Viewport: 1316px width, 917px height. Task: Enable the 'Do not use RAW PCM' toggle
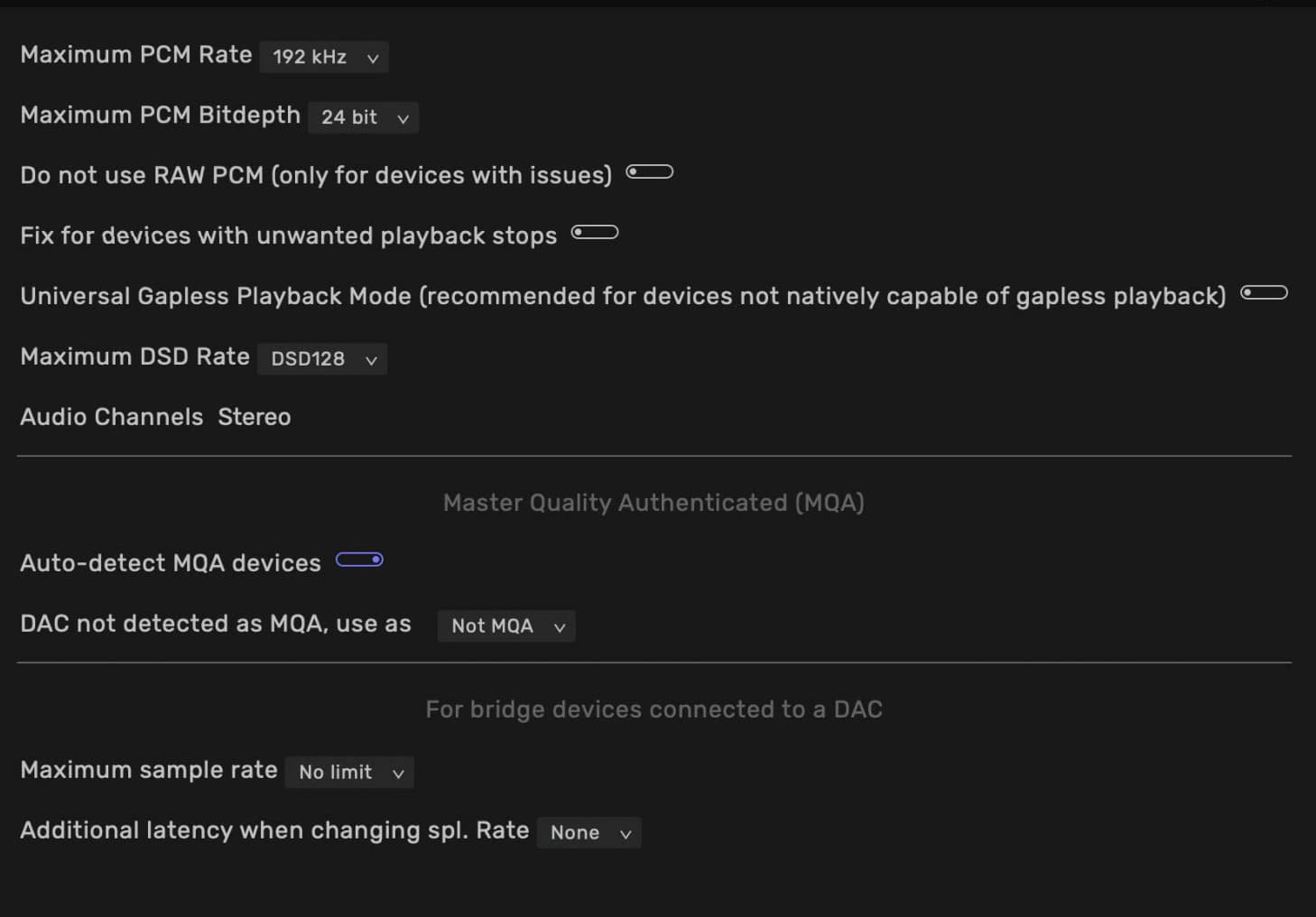(x=650, y=171)
